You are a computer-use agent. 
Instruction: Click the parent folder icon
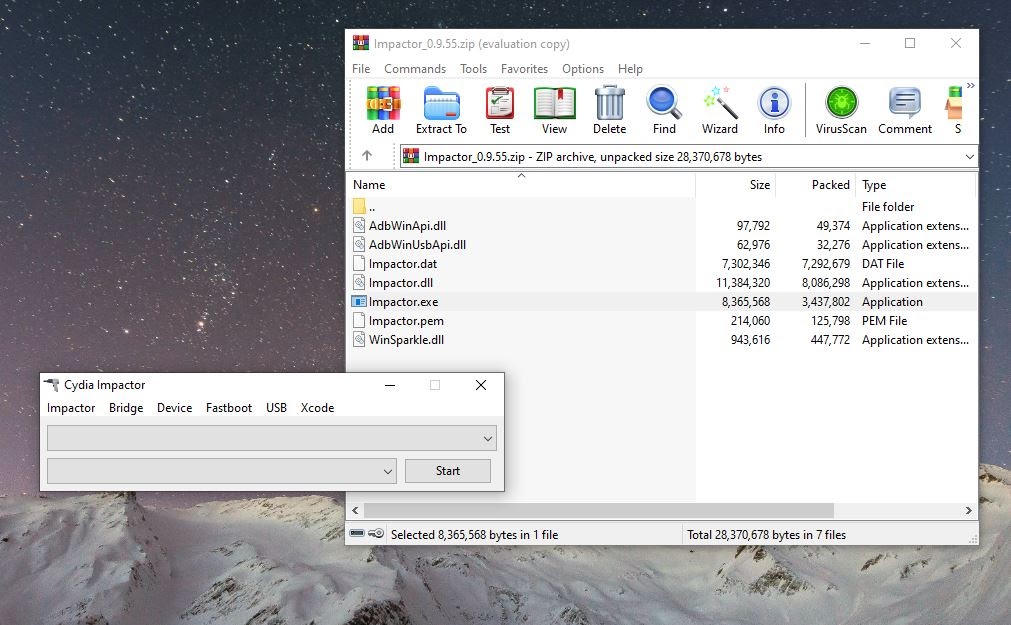(359, 206)
